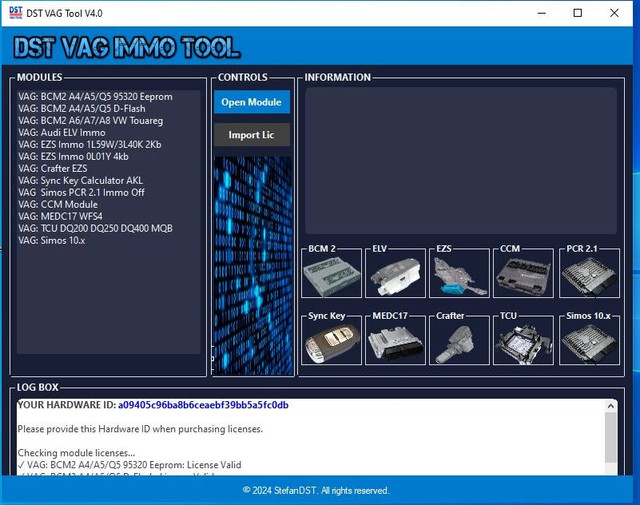Click the MEDC17 ECU image

[396, 344]
